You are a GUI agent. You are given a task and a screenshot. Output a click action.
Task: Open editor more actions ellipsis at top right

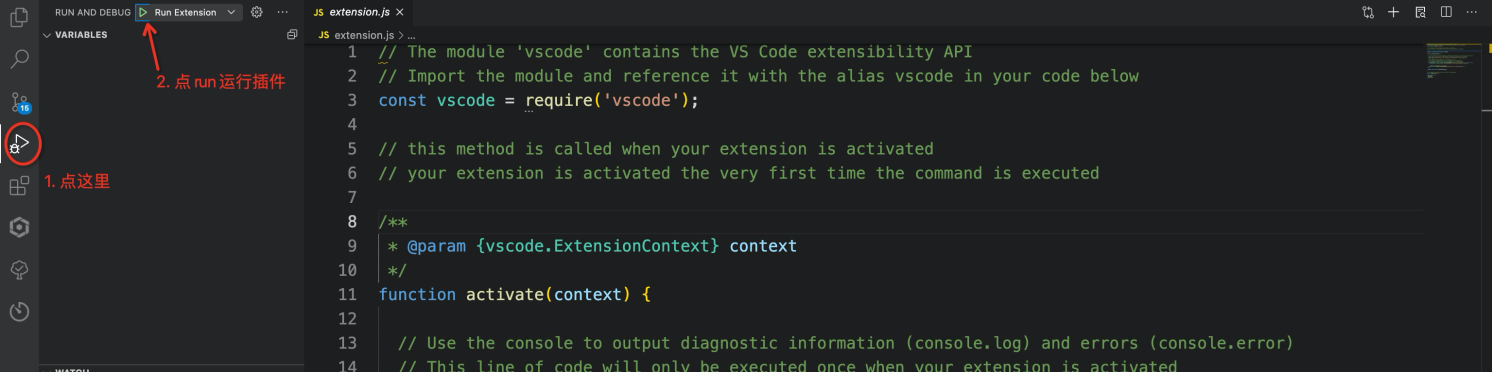(x=1472, y=12)
